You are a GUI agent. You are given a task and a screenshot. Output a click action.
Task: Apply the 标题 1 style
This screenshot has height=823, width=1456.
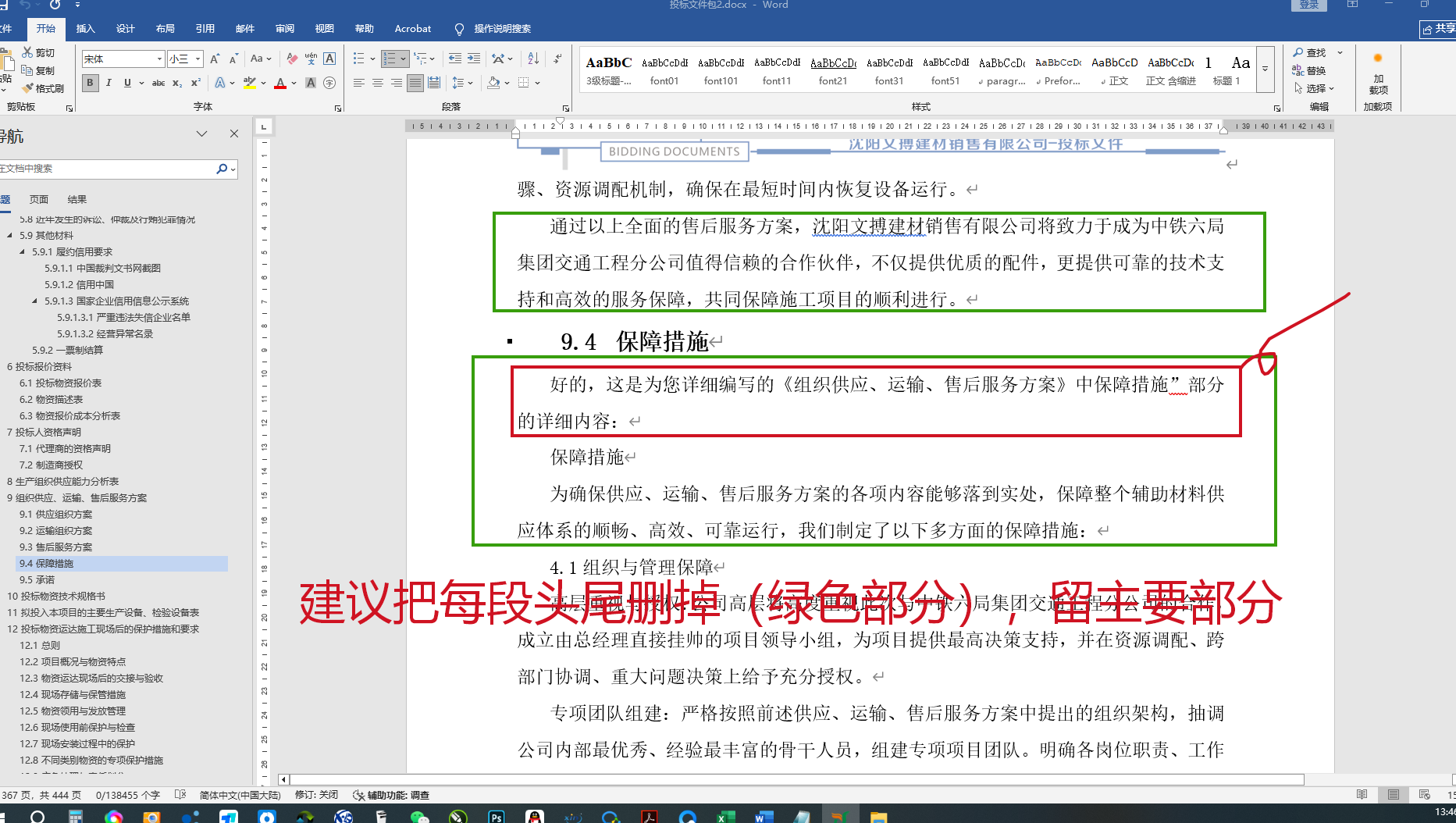pos(1226,70)
